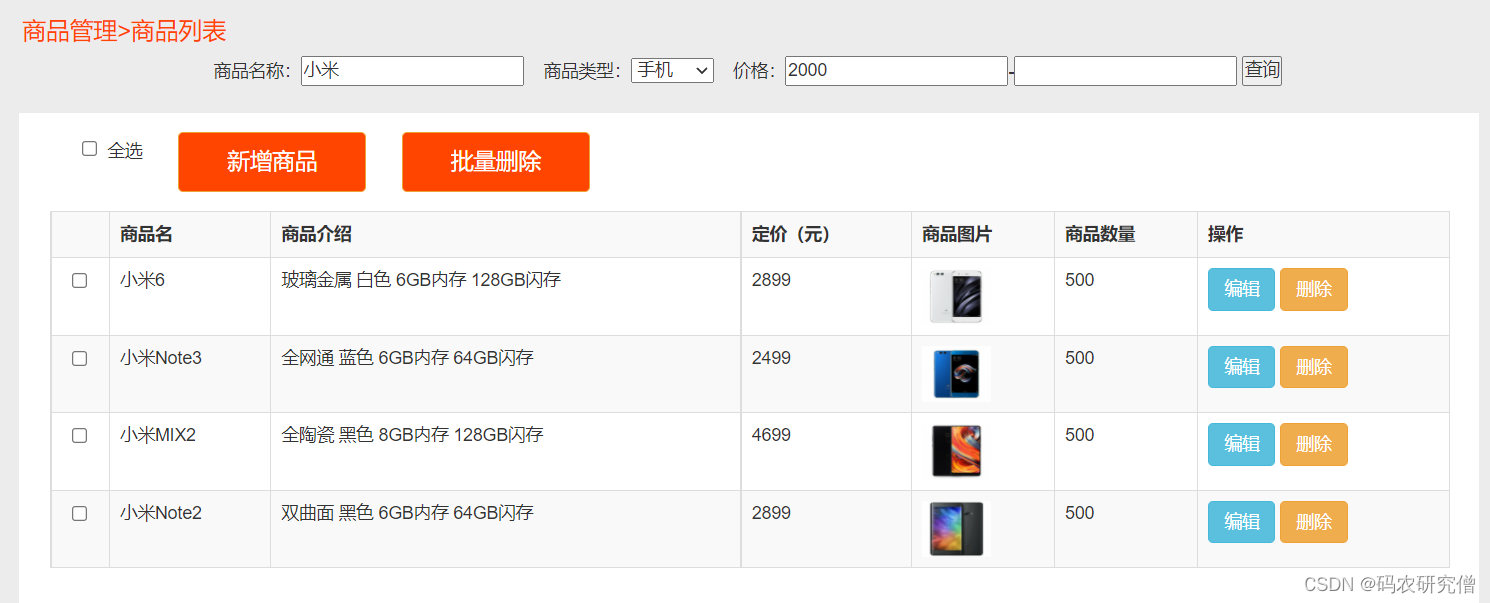Image resolution: width=1490 pixels, height=603 pixels.
Task: Click description 全陶瓷 黑色 8GB内存 128GB闪存
Action: [x=412, y=435]
